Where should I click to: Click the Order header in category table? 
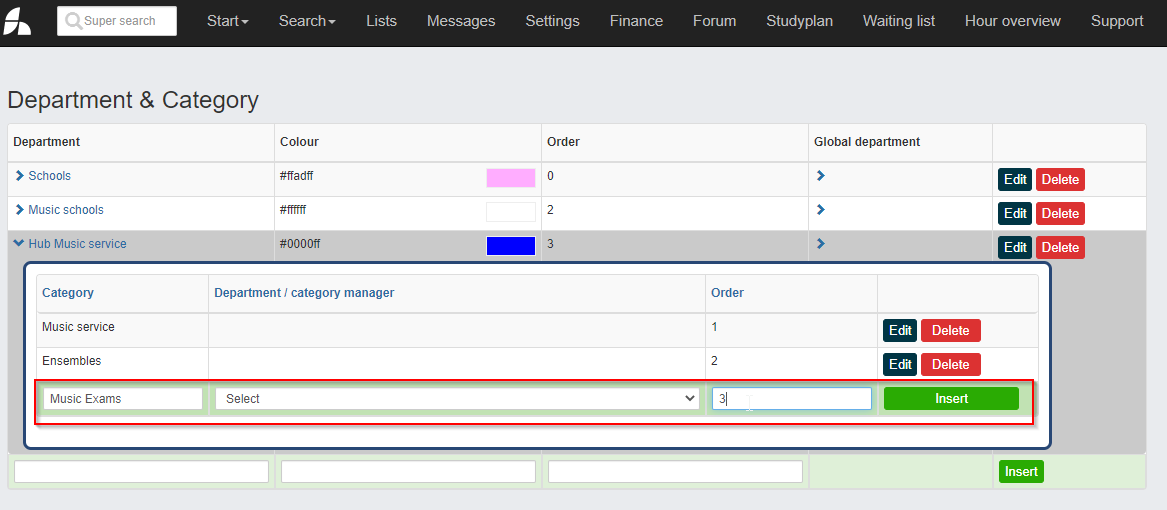pyautogui.click(x=727, y=293)
